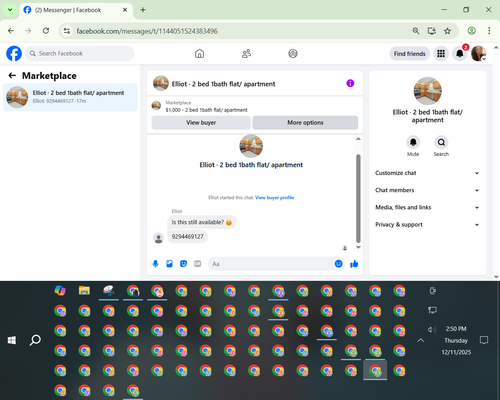
Task: View site information icon in address bar
Action: pyautogui.click(x=67, y=31)
